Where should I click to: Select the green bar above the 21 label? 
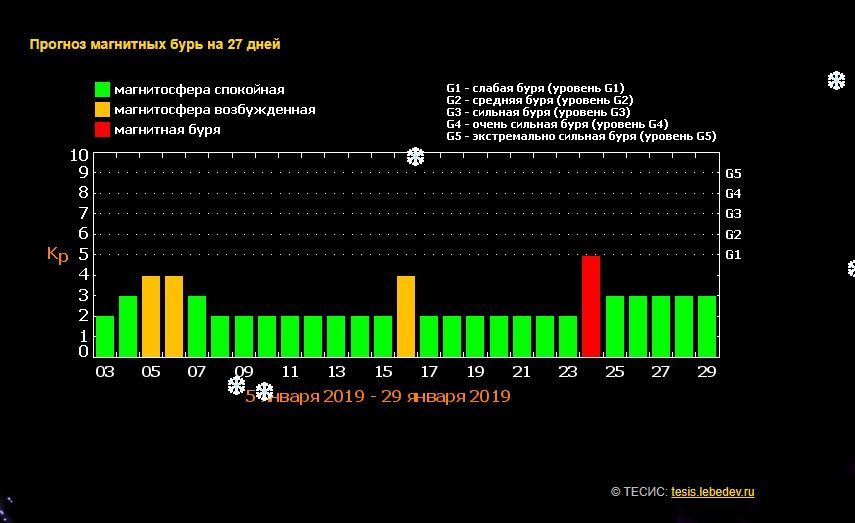(522, 337)
